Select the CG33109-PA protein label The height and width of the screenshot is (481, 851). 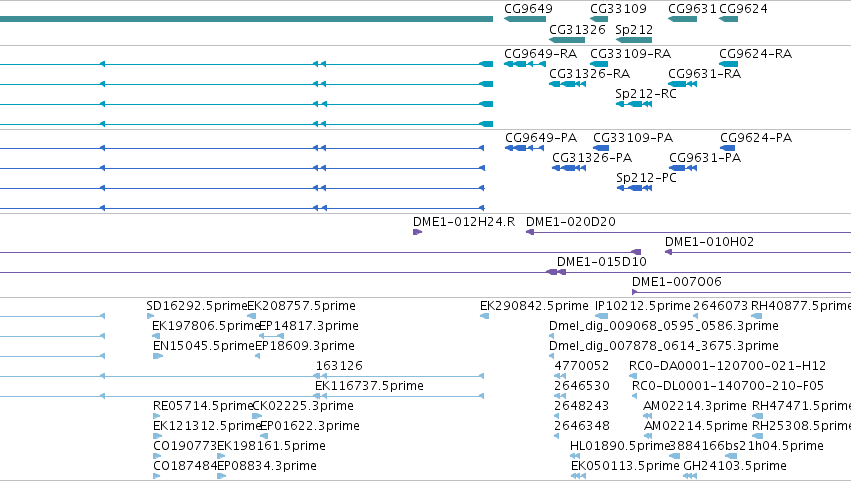click(x=632, y=137)
